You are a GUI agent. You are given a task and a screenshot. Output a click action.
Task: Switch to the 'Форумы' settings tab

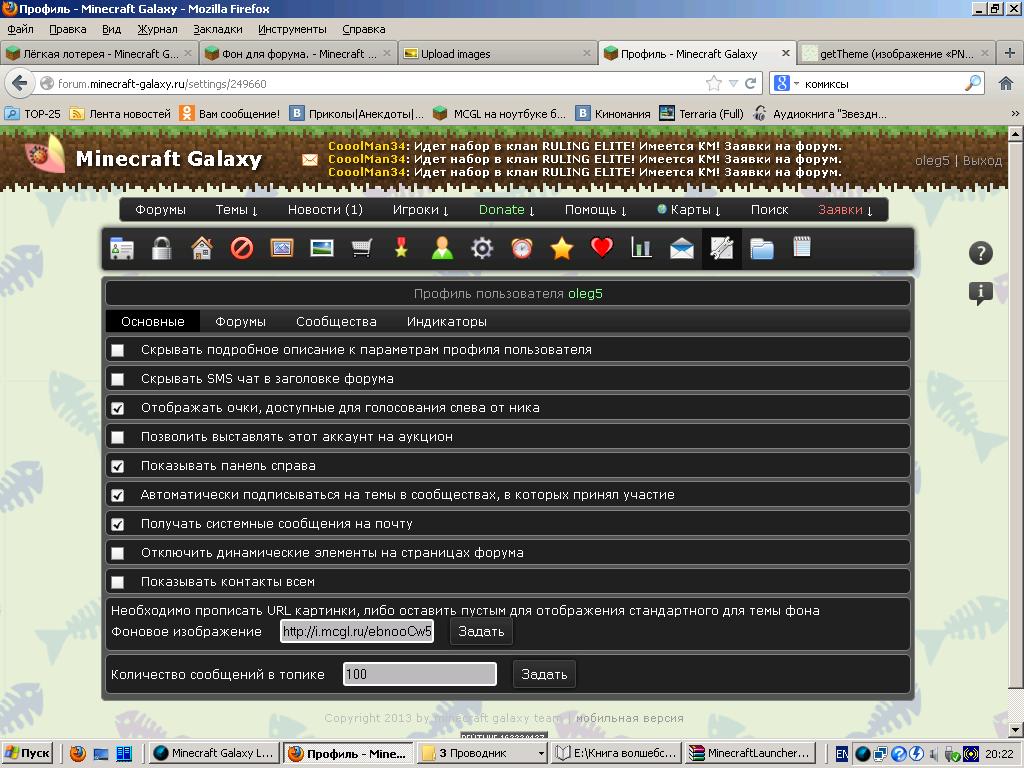[x=240, y=321]
